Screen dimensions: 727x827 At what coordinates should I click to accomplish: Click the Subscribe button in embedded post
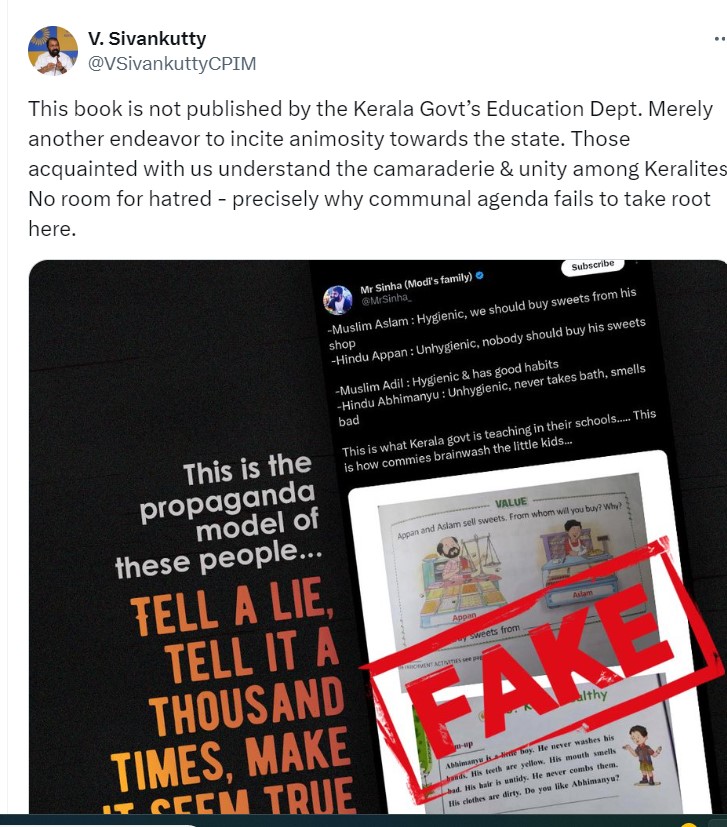(592, 265)
